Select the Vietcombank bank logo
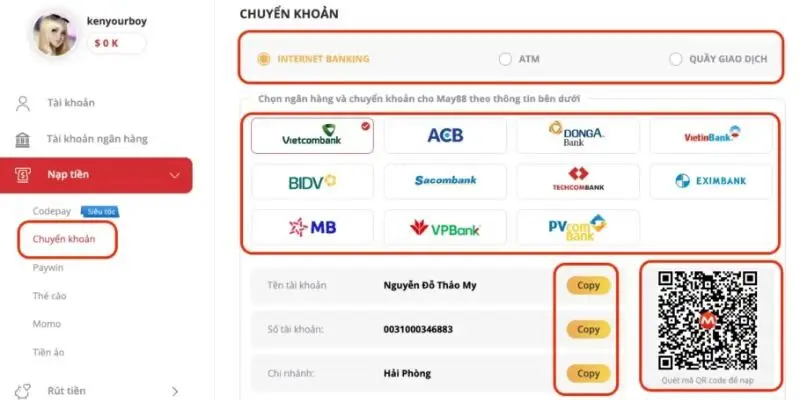The image size is (800, 400). tap(312, 135)
